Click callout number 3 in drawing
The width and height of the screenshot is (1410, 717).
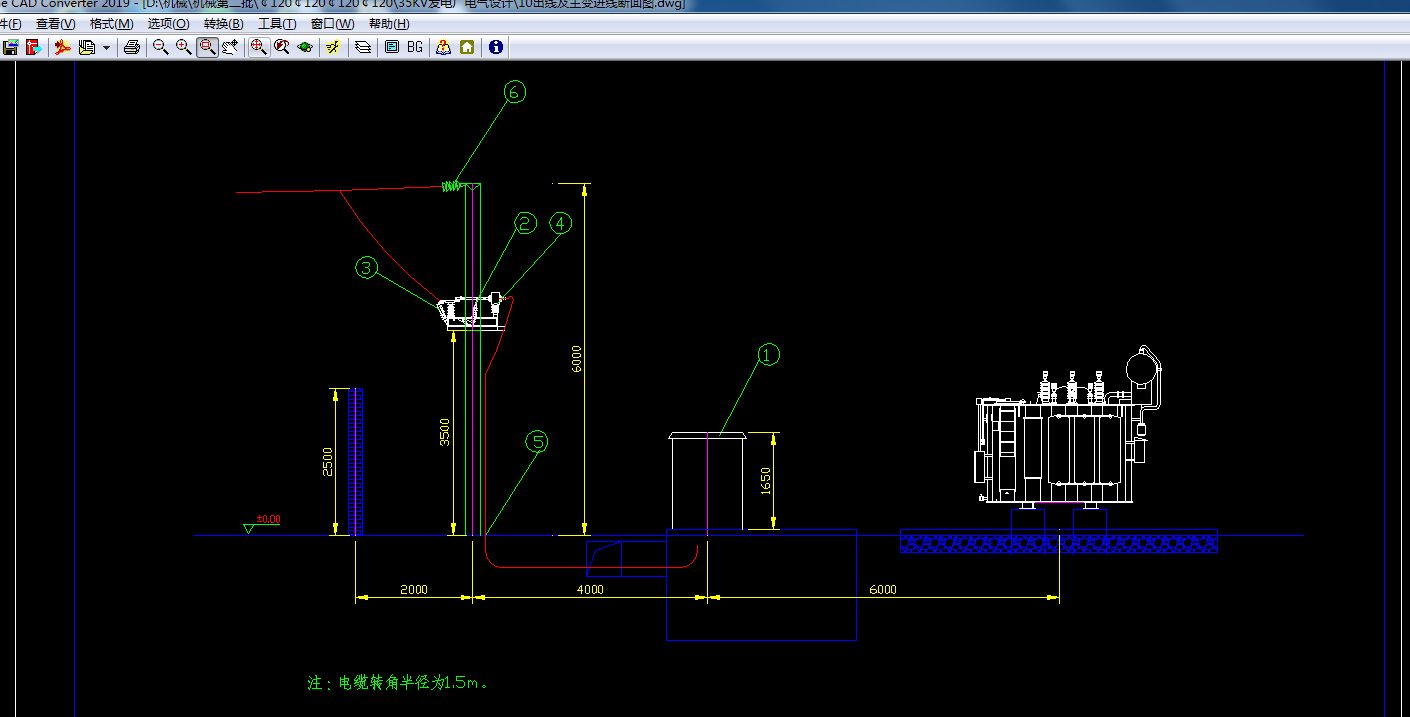pos(367,267)
